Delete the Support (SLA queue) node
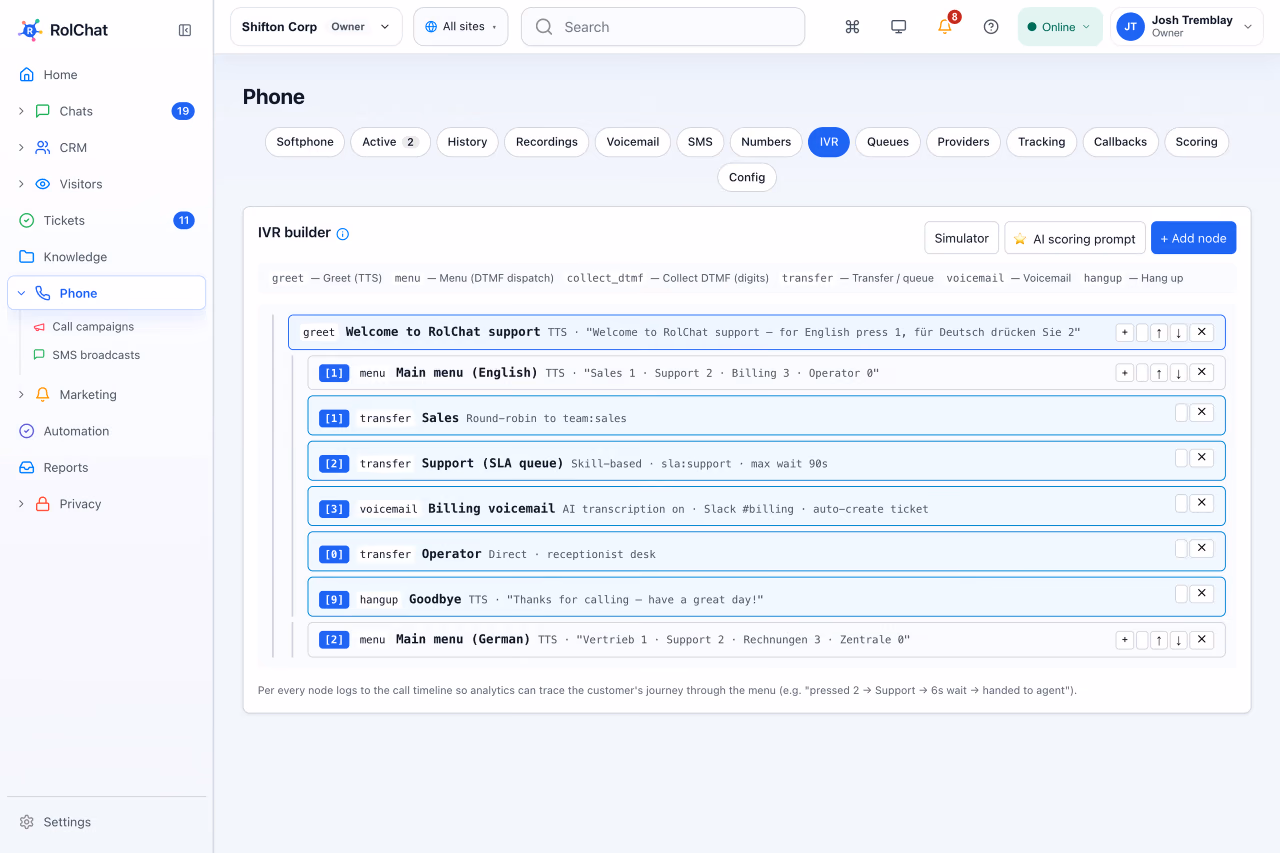1280x853 pixels. 1202,457
